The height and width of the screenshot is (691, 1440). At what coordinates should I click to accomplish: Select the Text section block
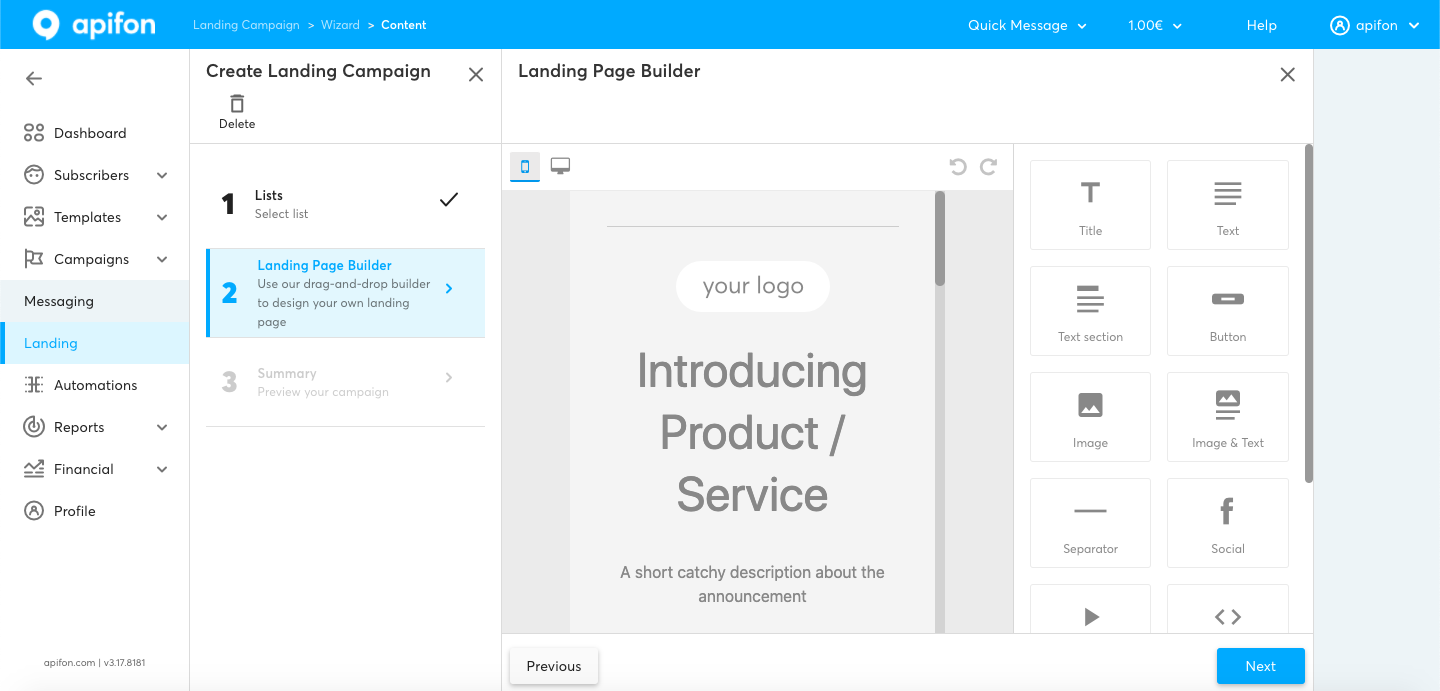(x=1090, y=310)
